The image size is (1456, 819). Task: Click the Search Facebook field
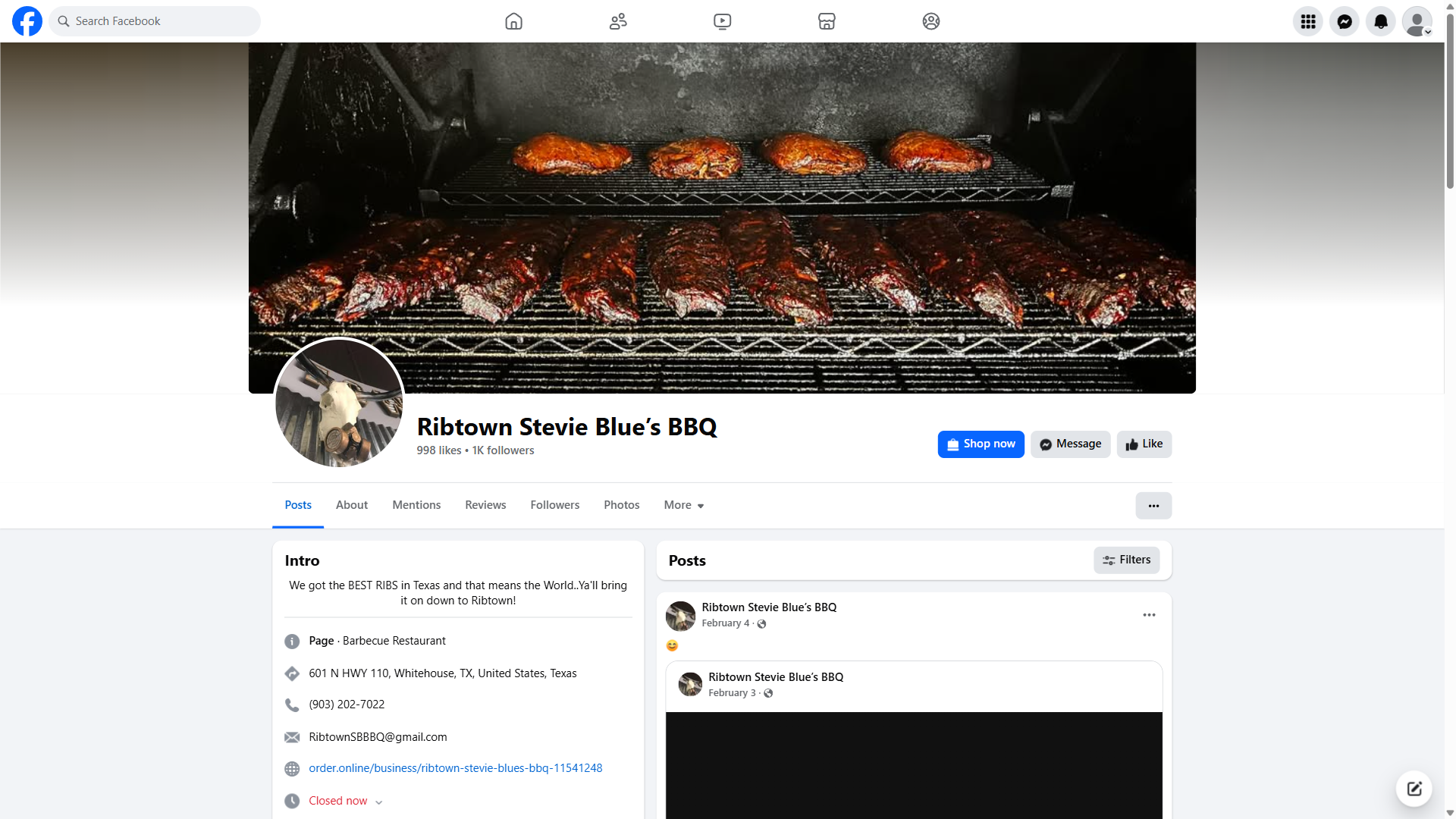[163, 21]
